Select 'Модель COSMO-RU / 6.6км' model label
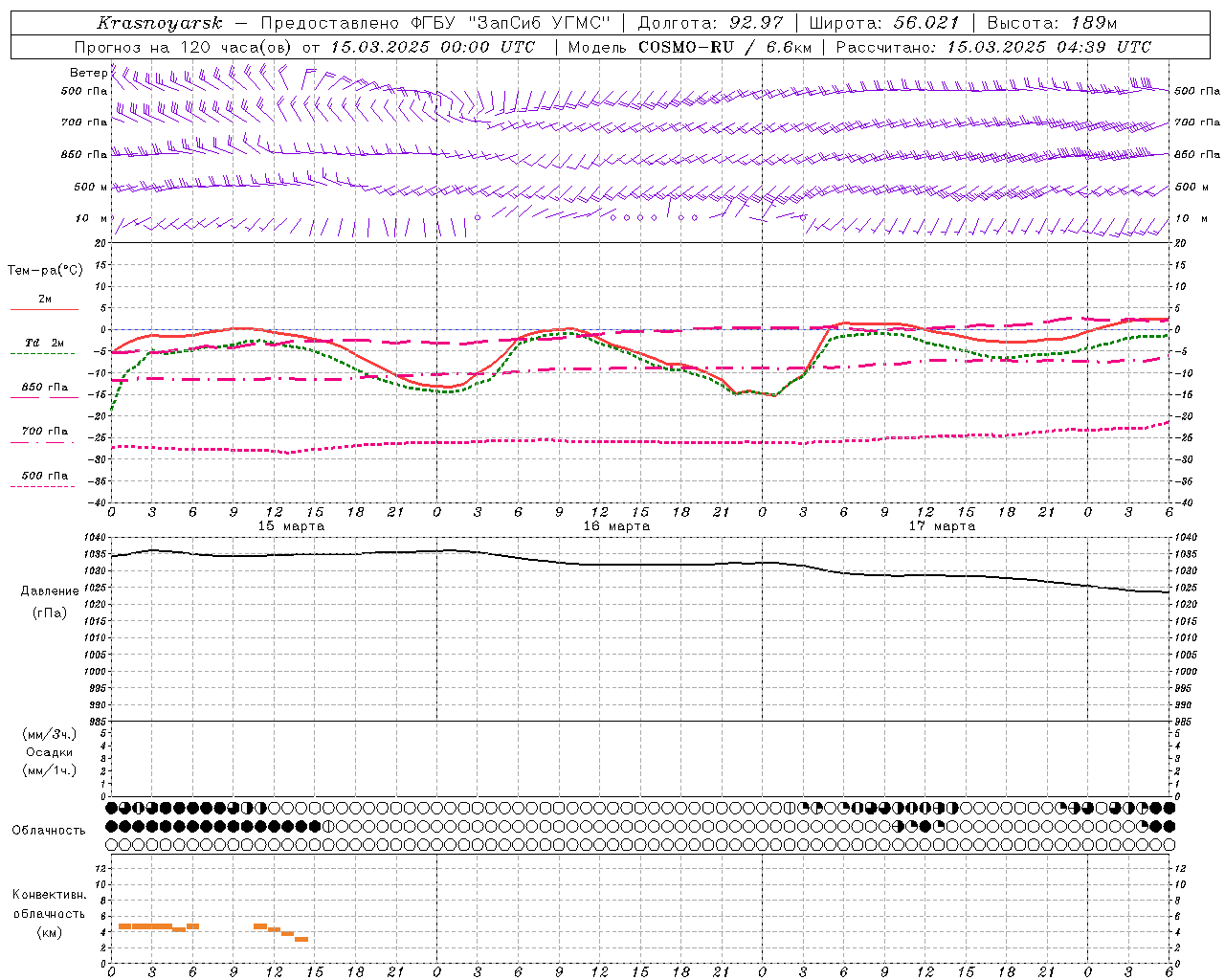 coord(690,47)
